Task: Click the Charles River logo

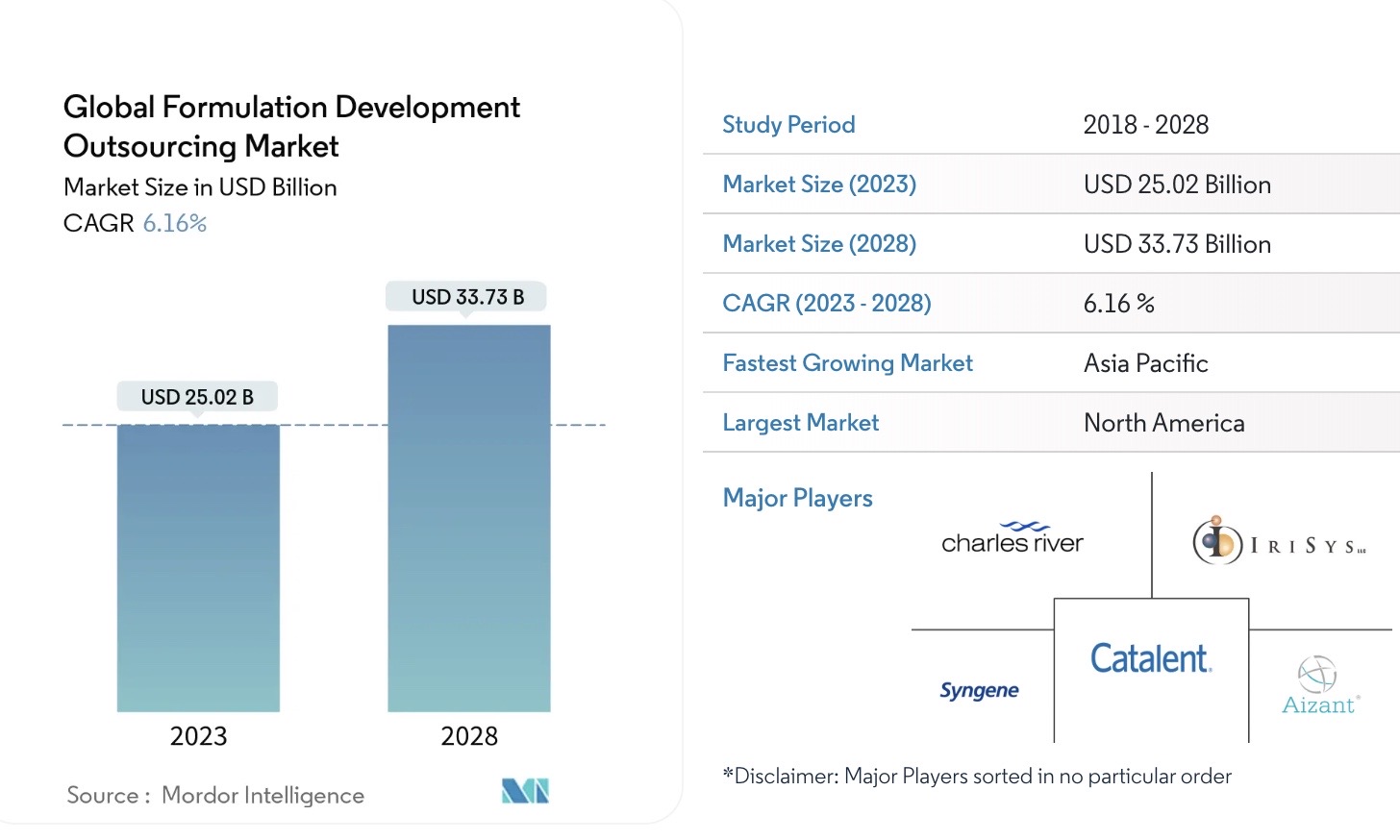Action: (x=1012, y=539)
